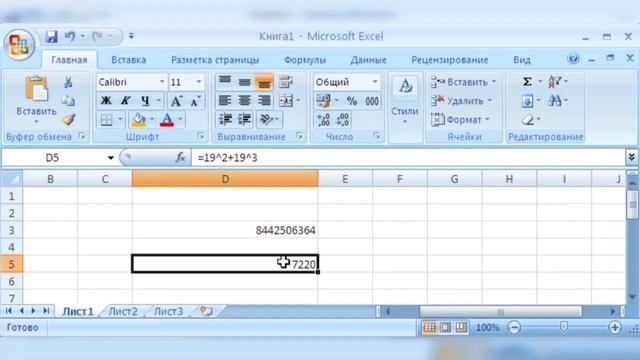Click the formula bar with =19^2+19^3
This screenshot has width=640, height=360.
click(x=407, y=158)
